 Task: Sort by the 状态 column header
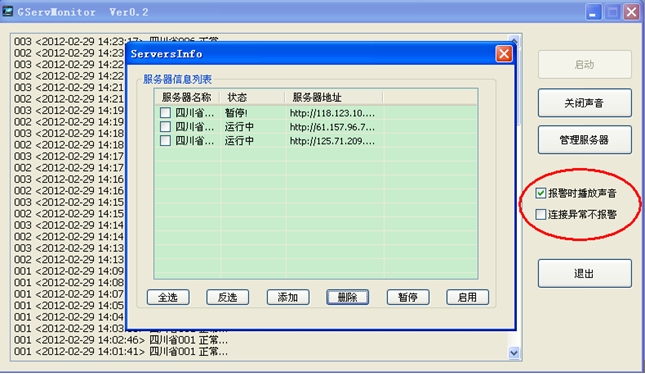coord(252,98)
